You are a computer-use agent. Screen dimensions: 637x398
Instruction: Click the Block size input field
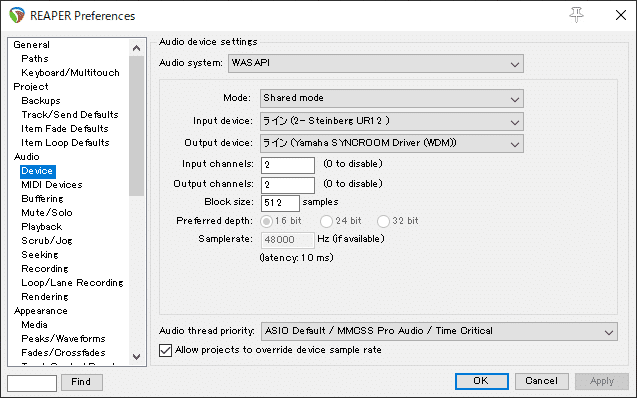(280, 203)
